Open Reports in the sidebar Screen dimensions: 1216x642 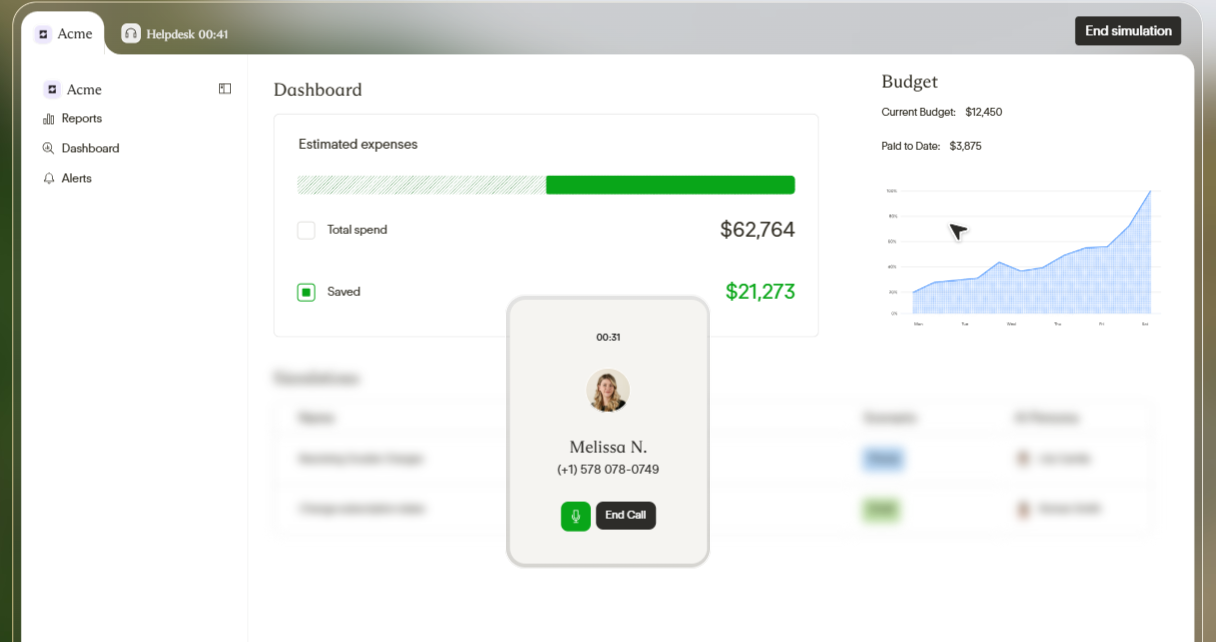point(72,119)
